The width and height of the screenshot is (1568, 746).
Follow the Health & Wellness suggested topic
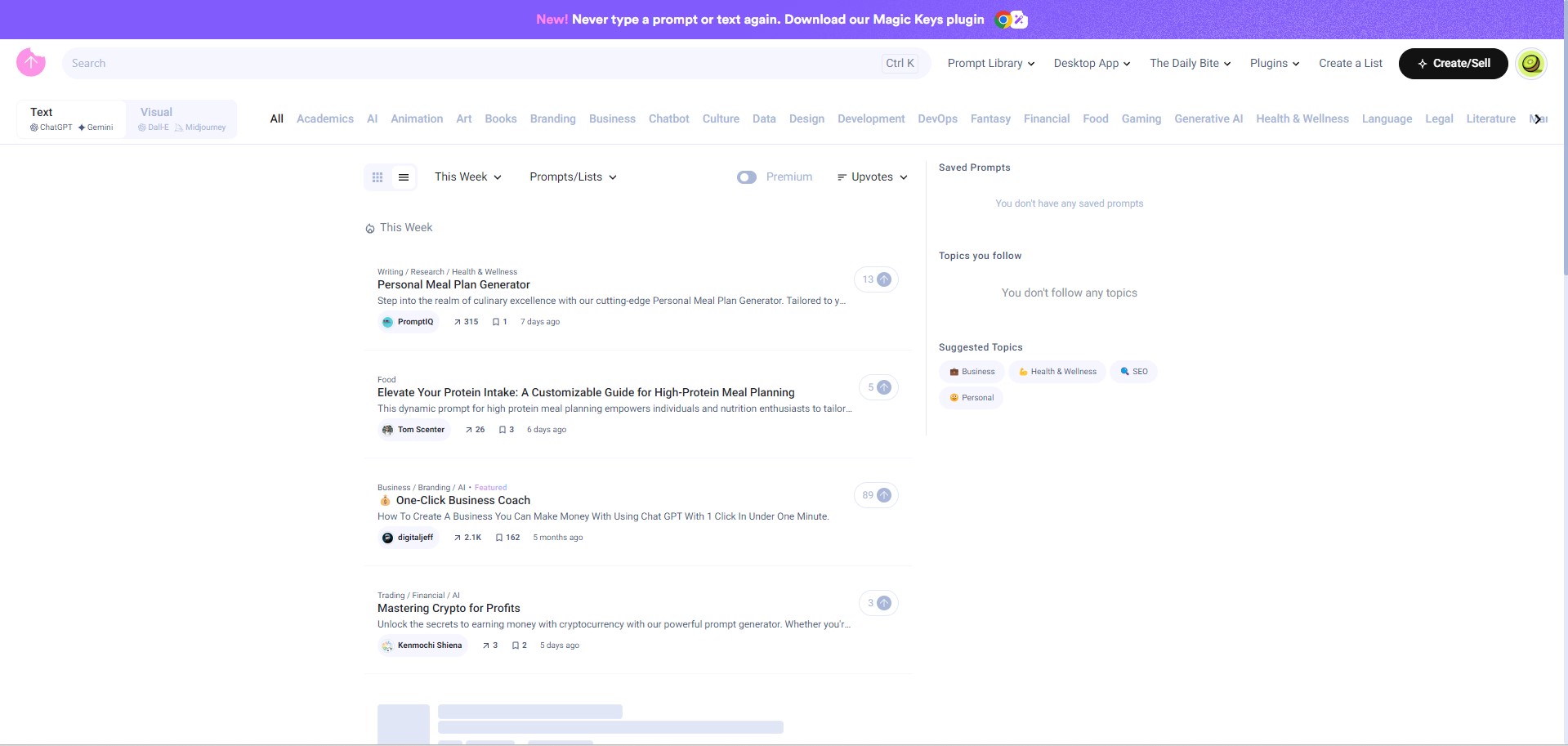pyautogui.click(x=1057, y=372)
